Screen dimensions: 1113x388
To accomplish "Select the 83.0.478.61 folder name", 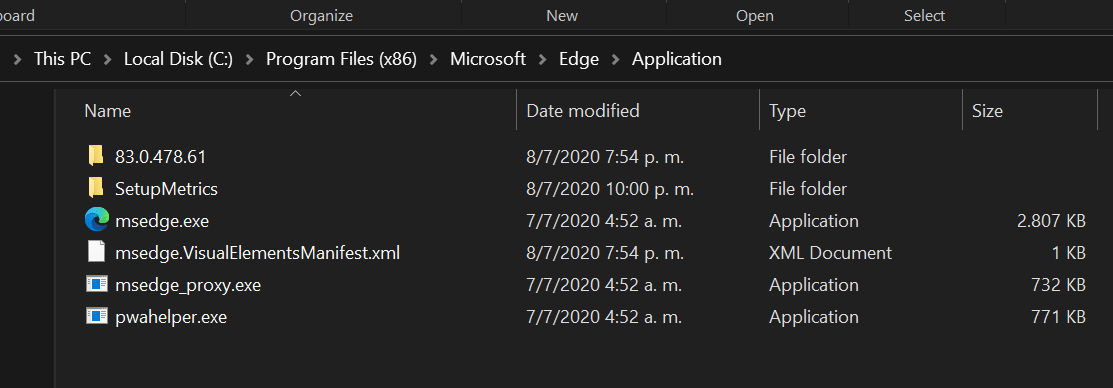I will pyautogui.click(x=160, y=157).
